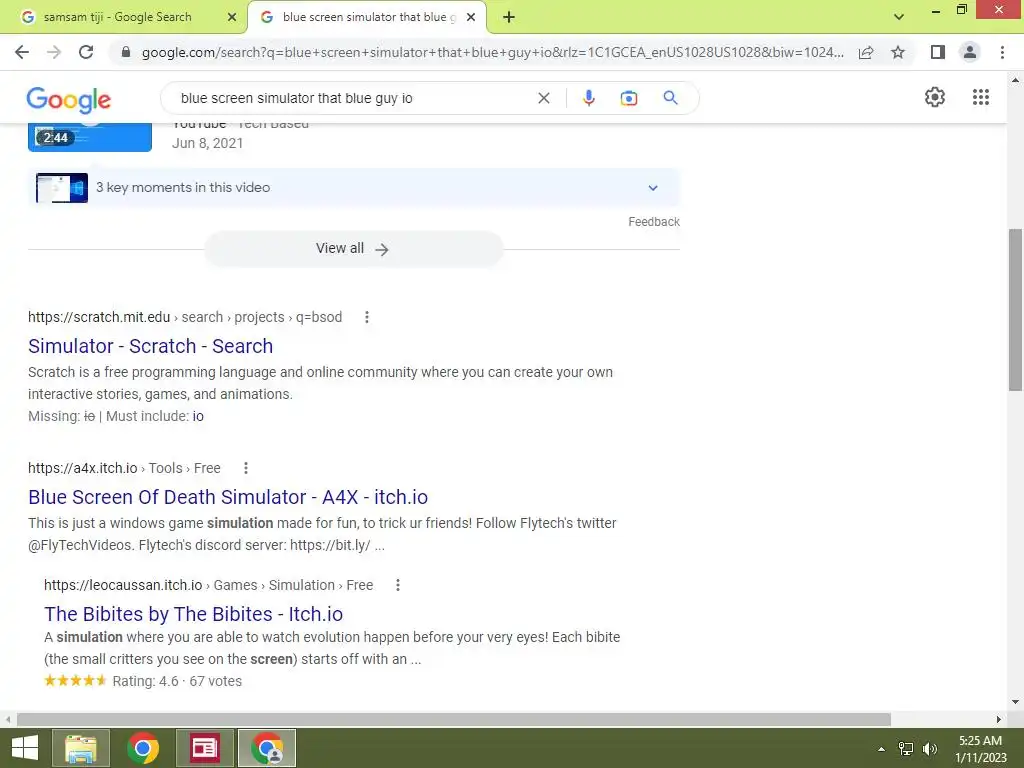This screenshot has height=768, width=1024.
Task: Open options for the leocaussan.itch.io result
Action: (398, 584)
